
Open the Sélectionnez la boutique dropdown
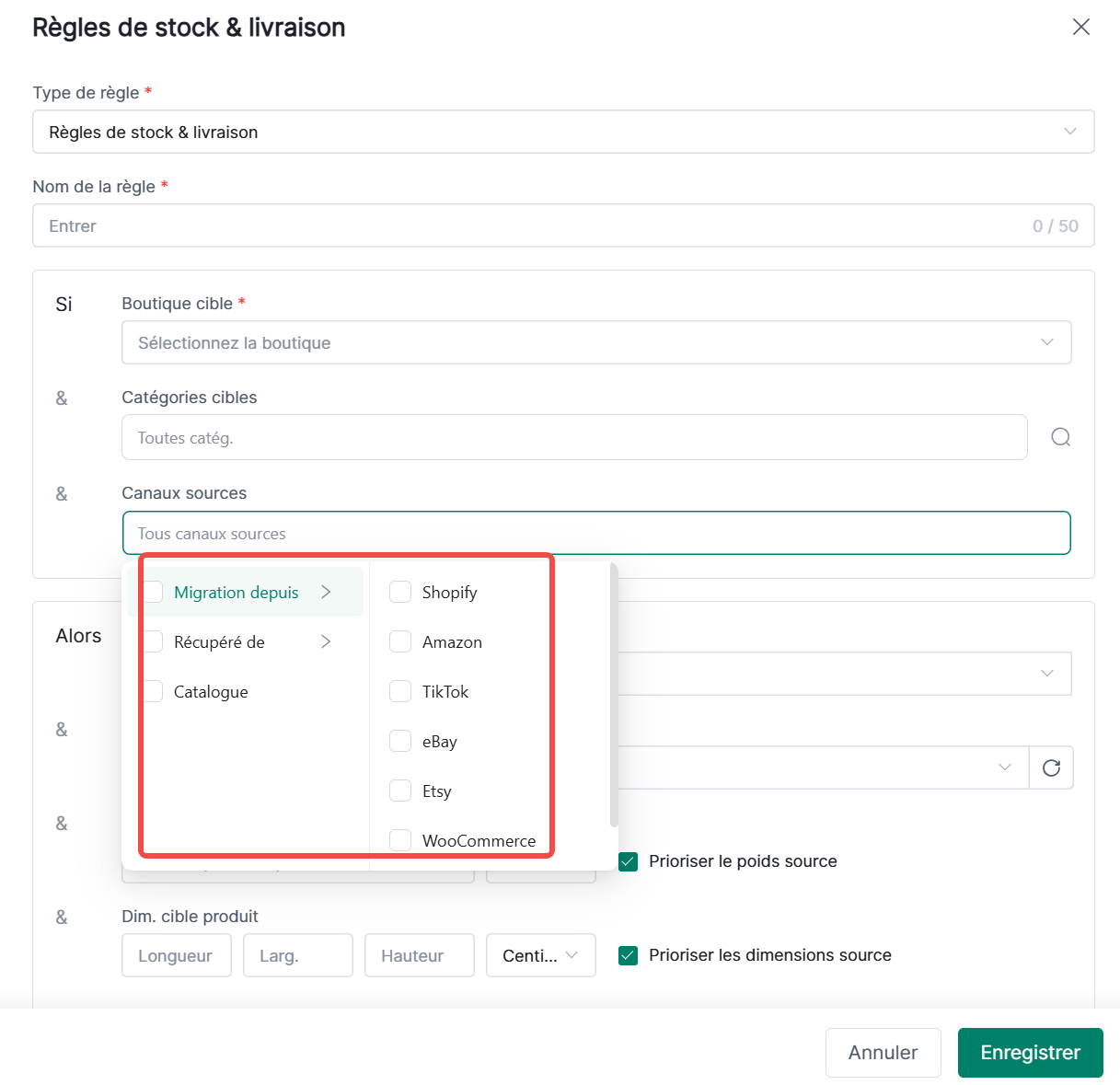pos(596,342)
